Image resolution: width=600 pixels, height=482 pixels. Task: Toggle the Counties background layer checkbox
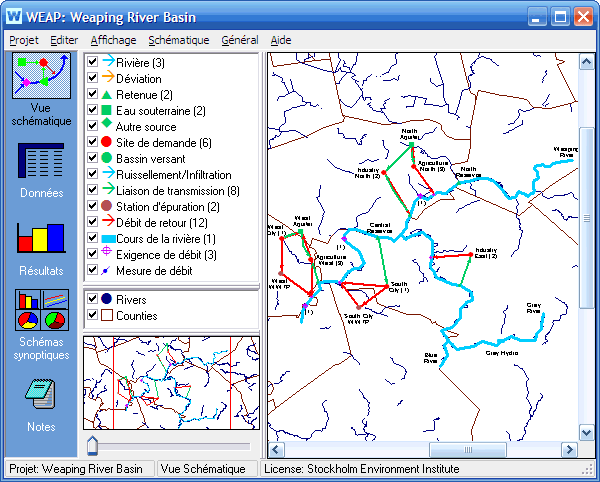click(x=92, y=315)
